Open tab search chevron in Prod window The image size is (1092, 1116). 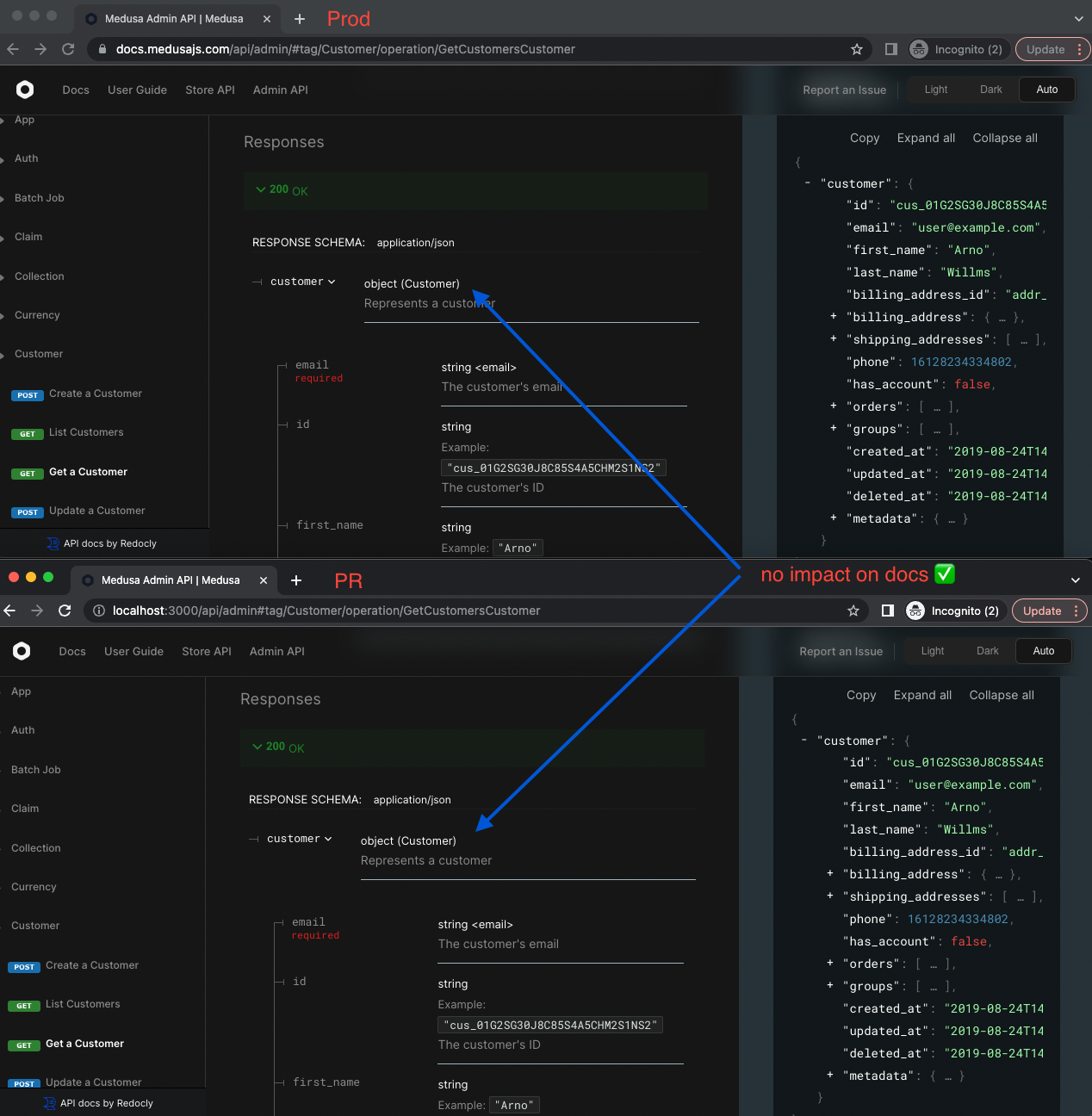pyautogui.click(x=1078, y=19)
